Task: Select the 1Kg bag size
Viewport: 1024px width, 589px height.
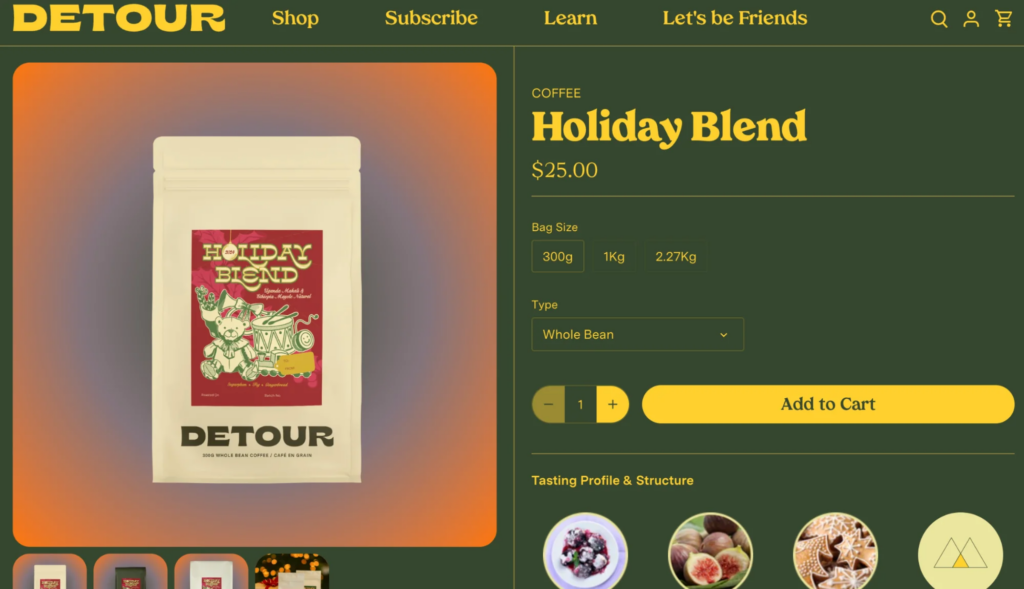Action: [x=614, y=257]
